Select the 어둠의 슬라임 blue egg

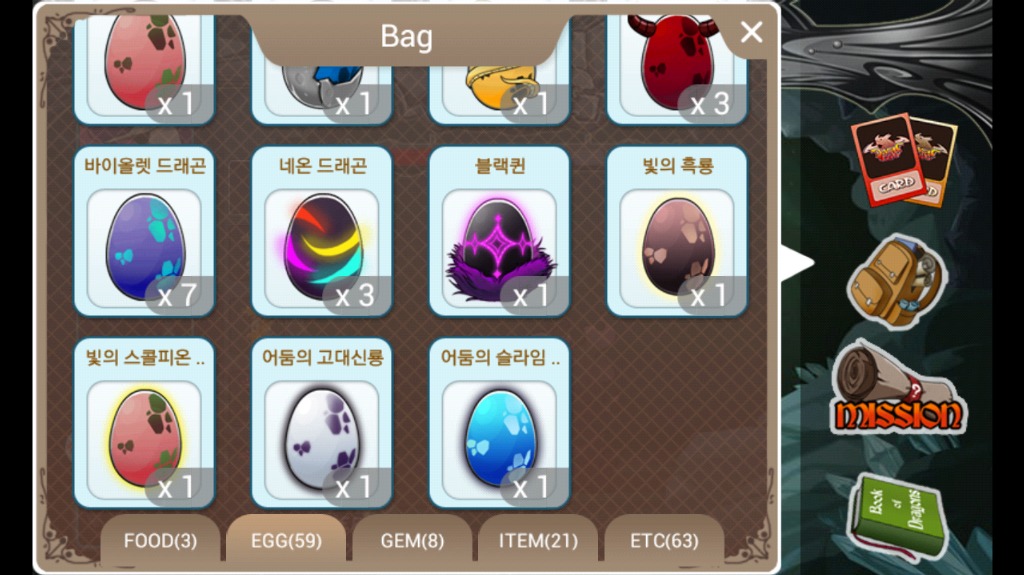coord(500,423)
